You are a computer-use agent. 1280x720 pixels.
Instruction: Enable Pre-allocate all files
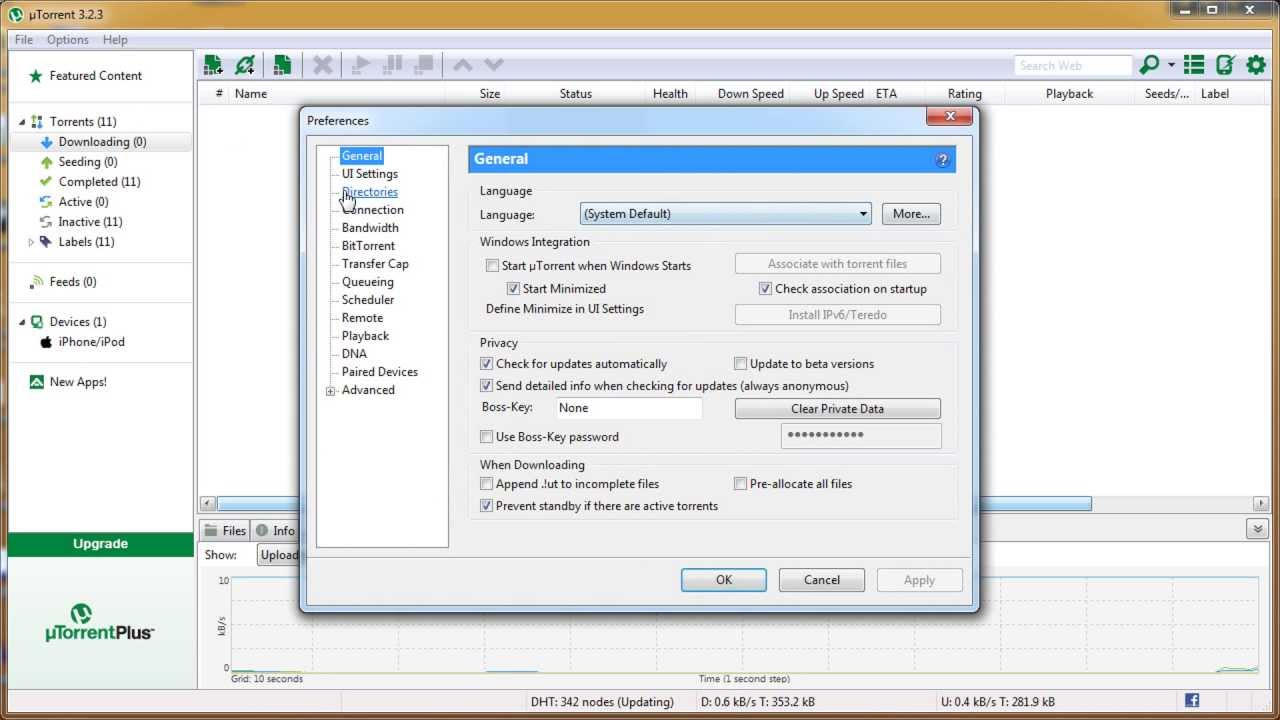tap(741, 484)
